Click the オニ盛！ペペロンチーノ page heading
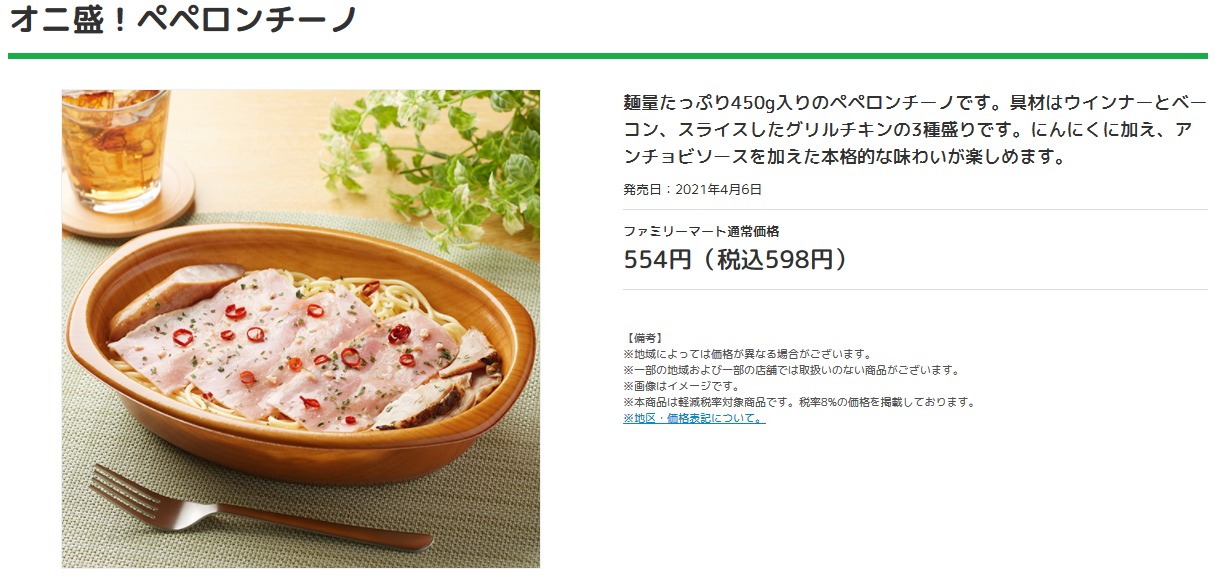Viewport: 1217px width, 582px height. point(183,18)
